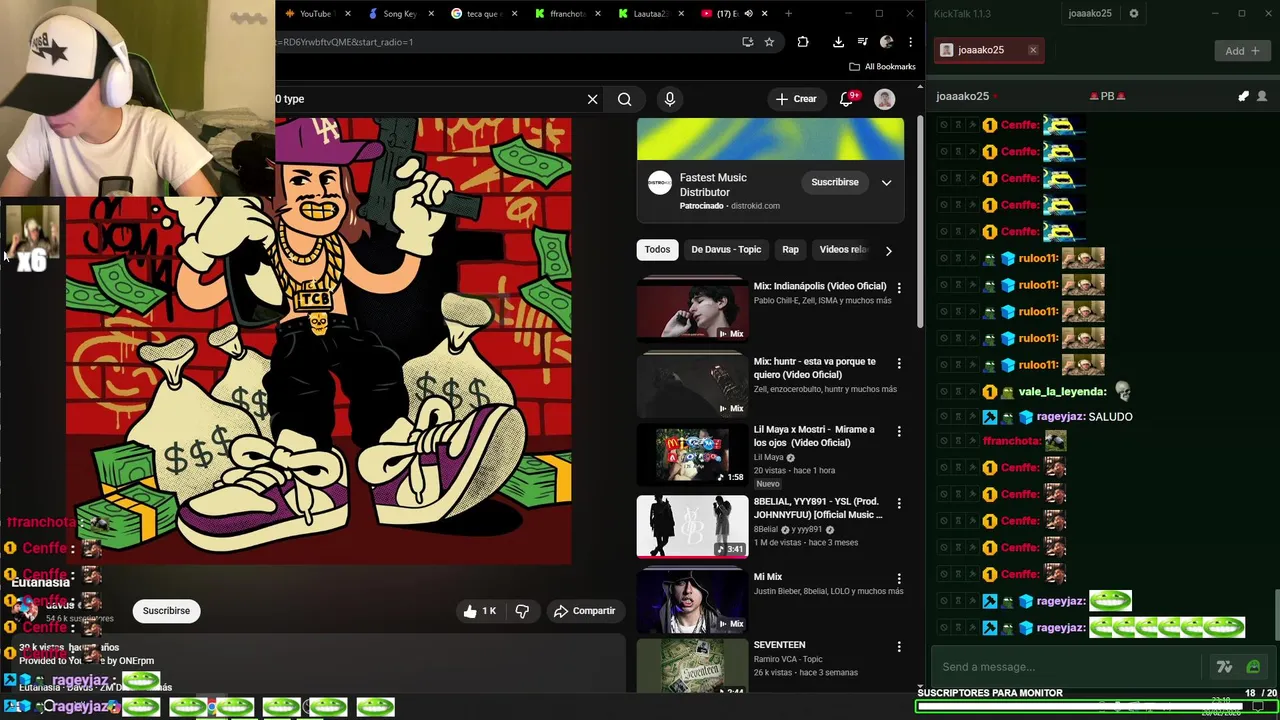Open 8BELIAL YSL video thumbnail
This screenshot has height=720, width=1280.
[x=692, y=526]
